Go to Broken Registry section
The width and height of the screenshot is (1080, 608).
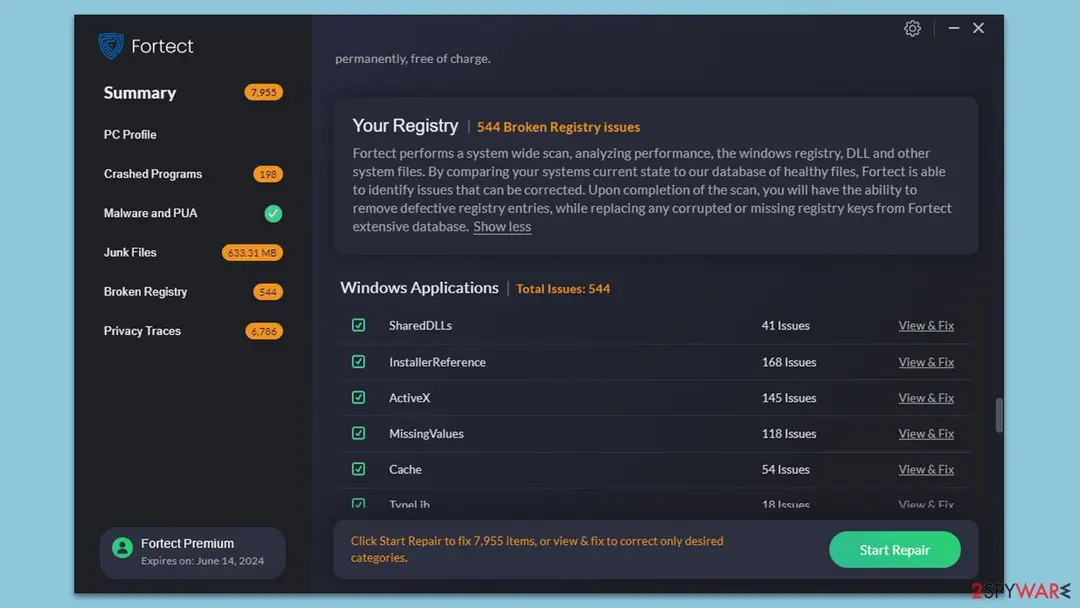click(x=145, y=292)
